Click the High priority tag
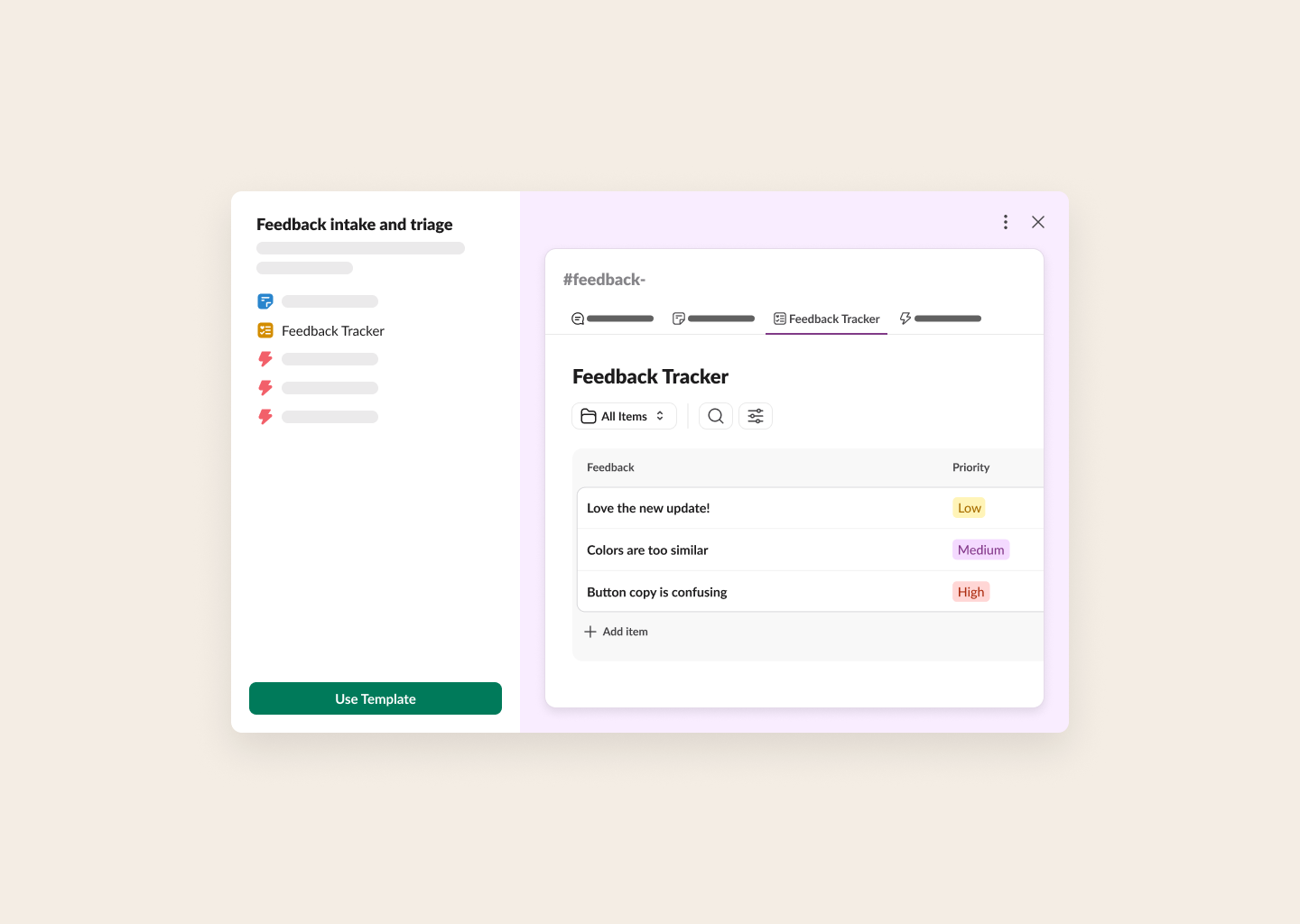The width and height of the screenshot is (1300, 924). tap(970, 592)
